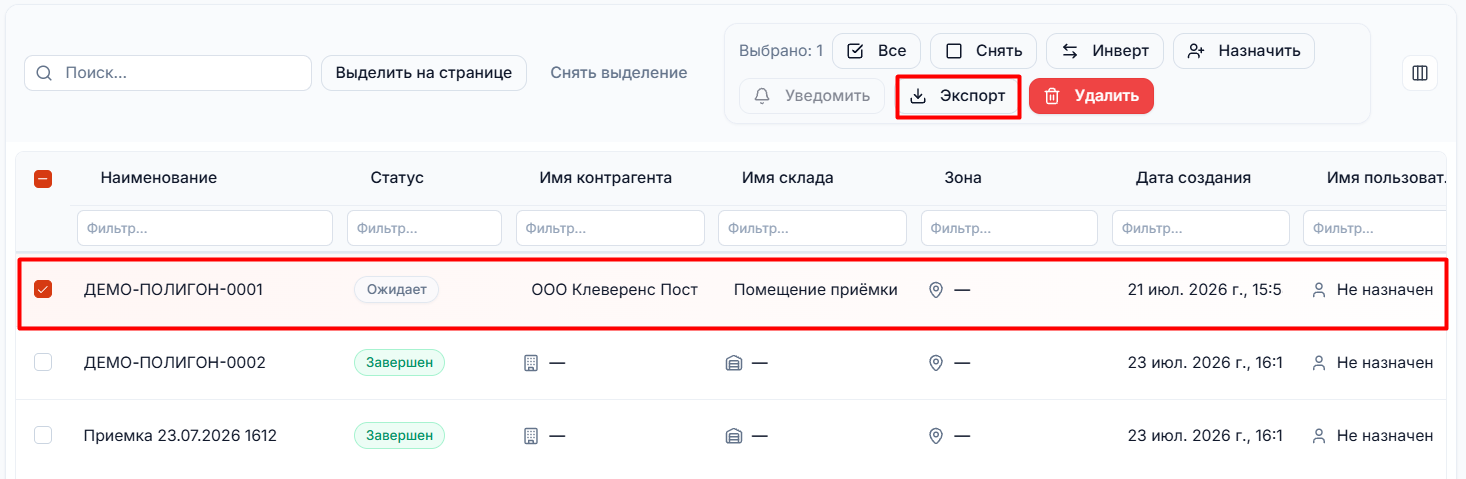
Task: Click location pin icon in ДЕМО-ПОЛИГОН-0001 row
Action: click(x=936, y=290)
